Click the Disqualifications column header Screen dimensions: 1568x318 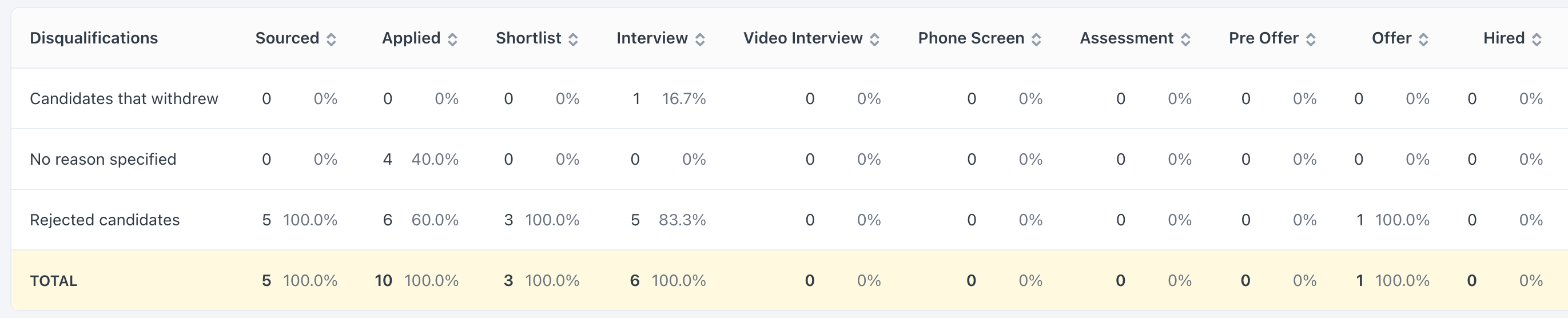coord(94,38)
